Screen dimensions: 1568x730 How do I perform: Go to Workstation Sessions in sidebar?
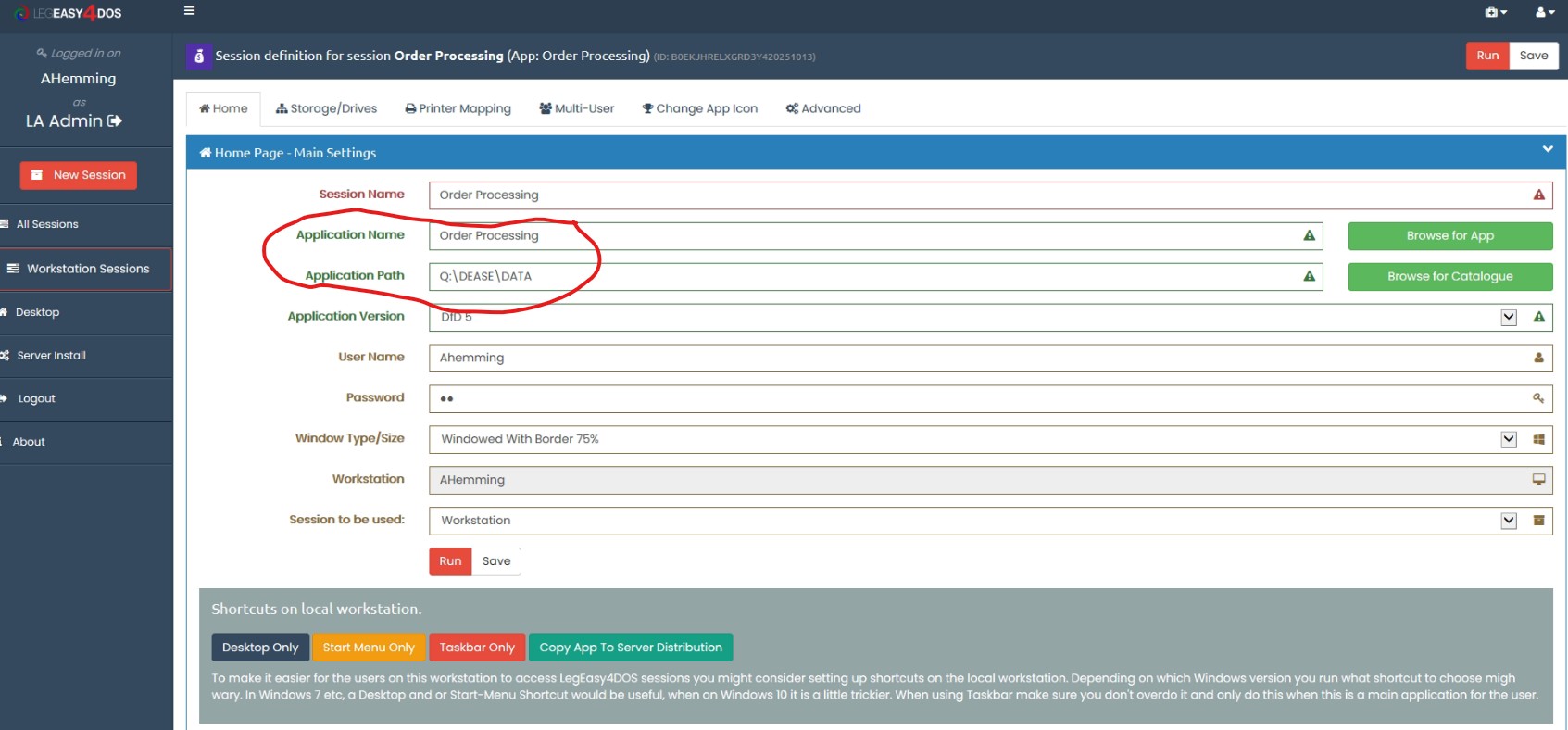[87, 269]
